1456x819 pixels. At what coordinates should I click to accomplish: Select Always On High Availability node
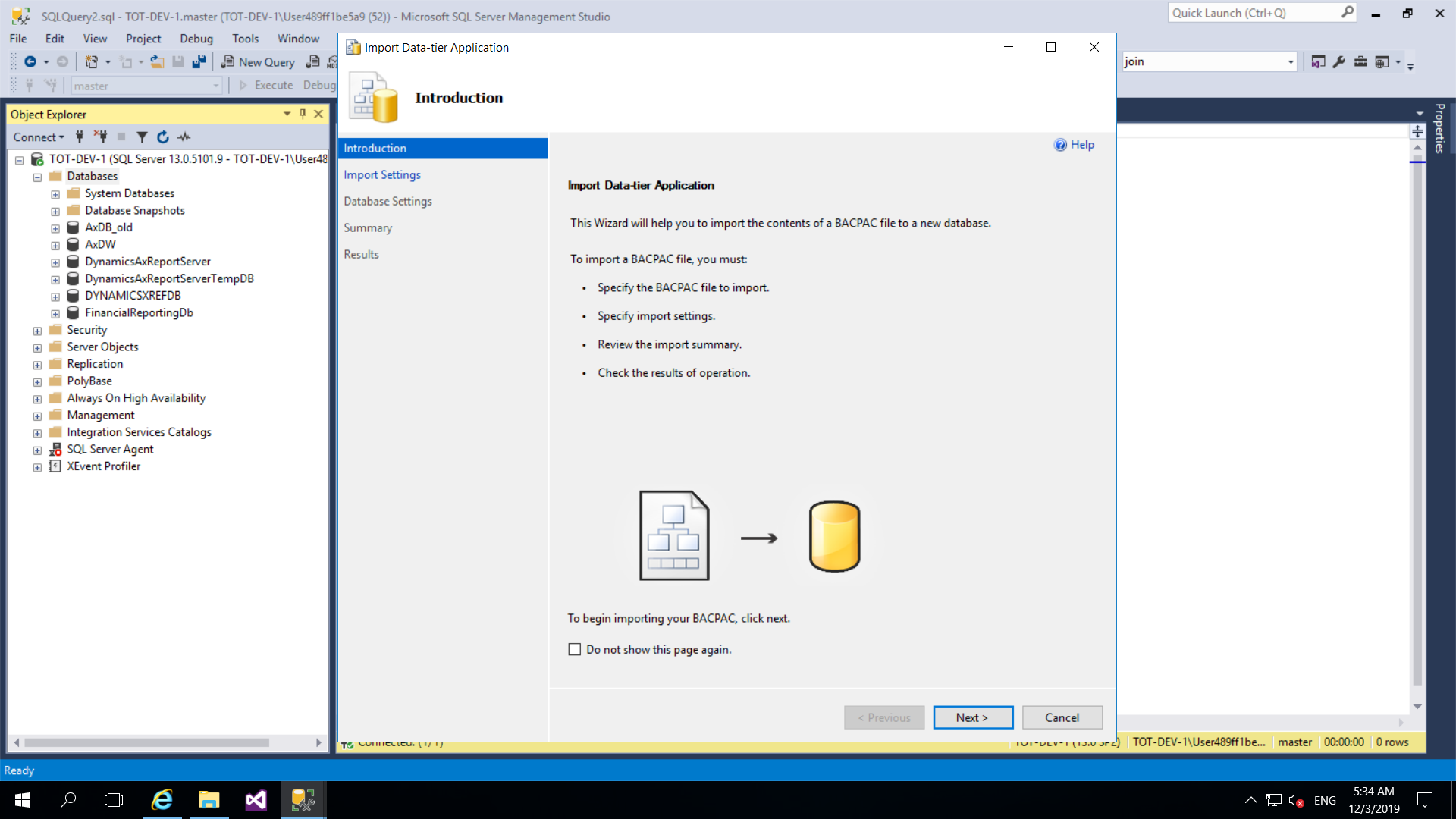[136, 398]
